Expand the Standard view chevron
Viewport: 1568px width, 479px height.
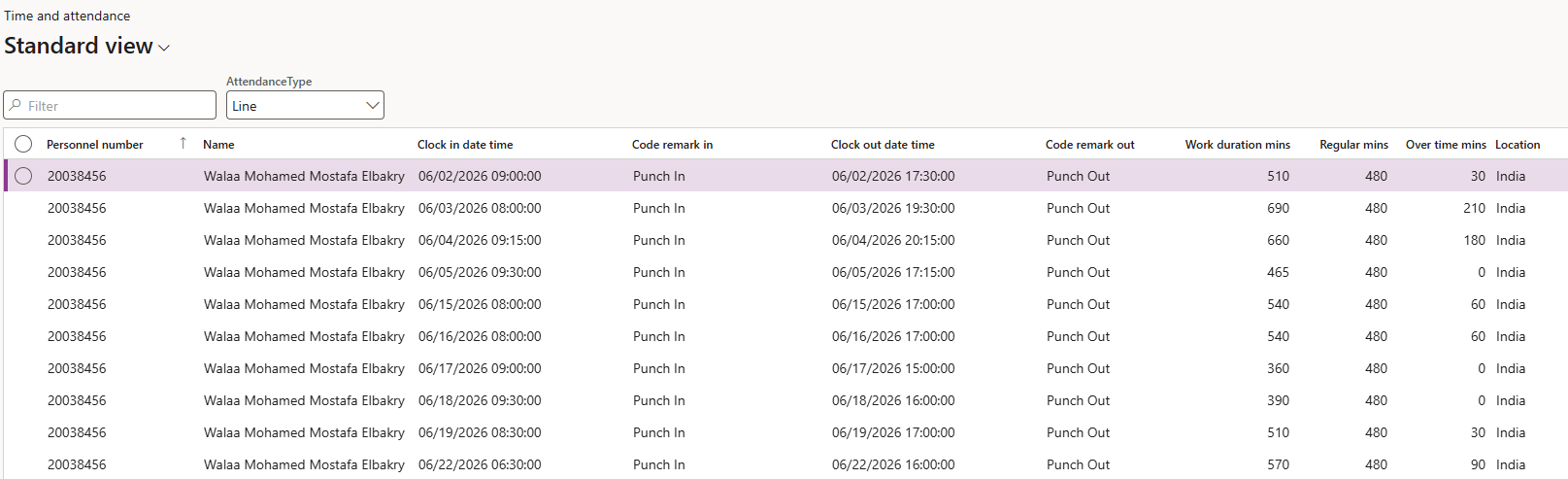coord(164,48)
